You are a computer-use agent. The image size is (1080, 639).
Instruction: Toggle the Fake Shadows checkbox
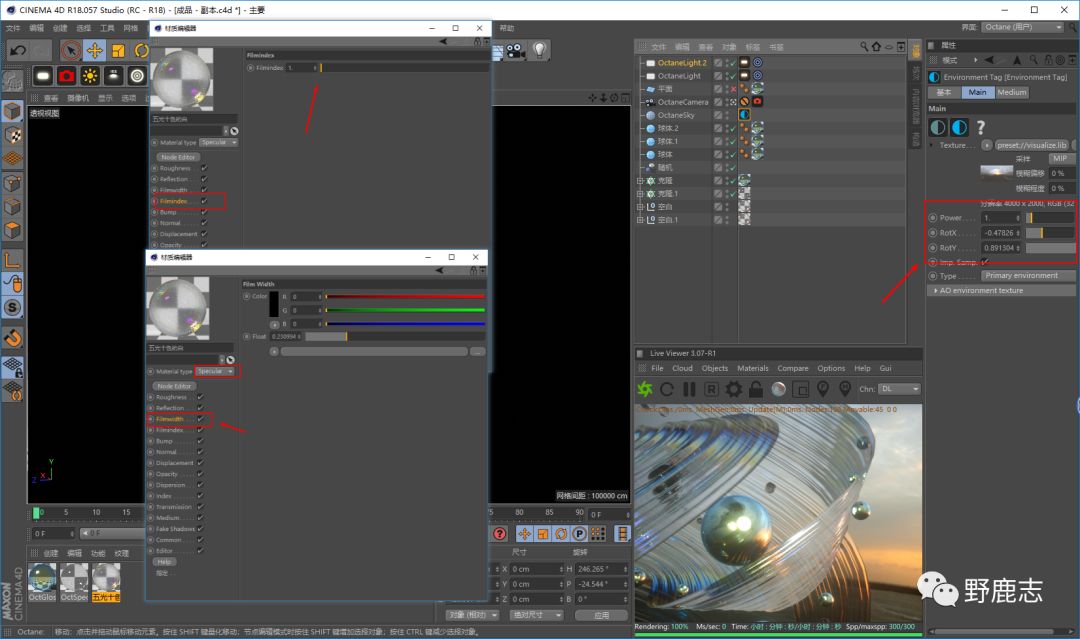click(x=200, y=529)
